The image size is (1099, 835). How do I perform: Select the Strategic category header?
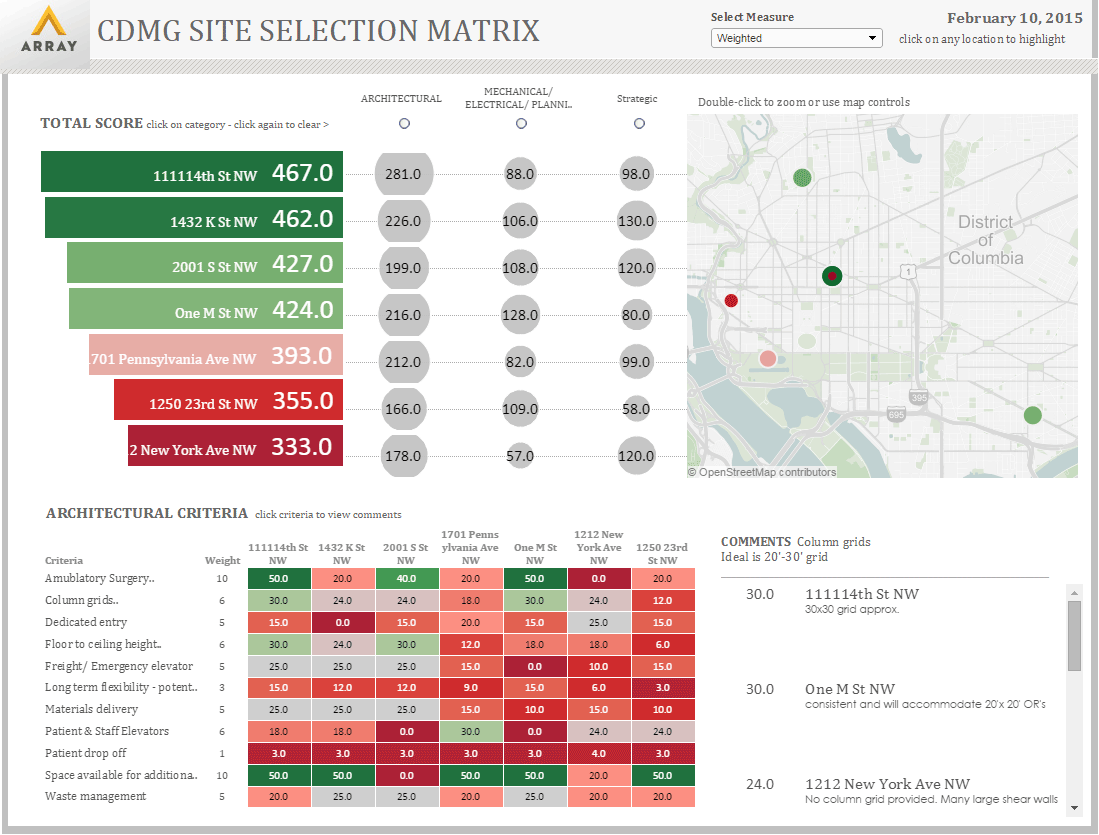pos(637,98)
